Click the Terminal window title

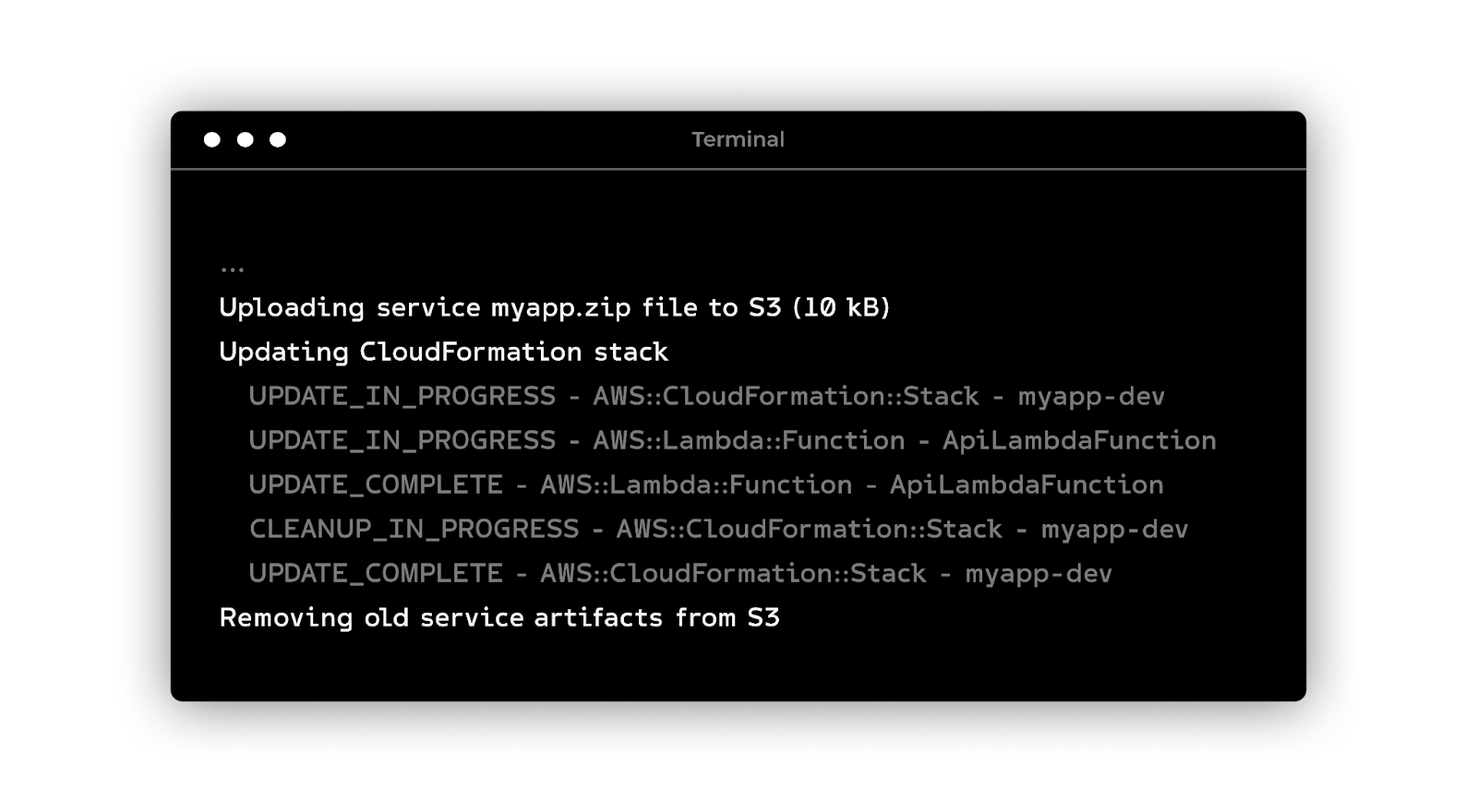(738, 139)
